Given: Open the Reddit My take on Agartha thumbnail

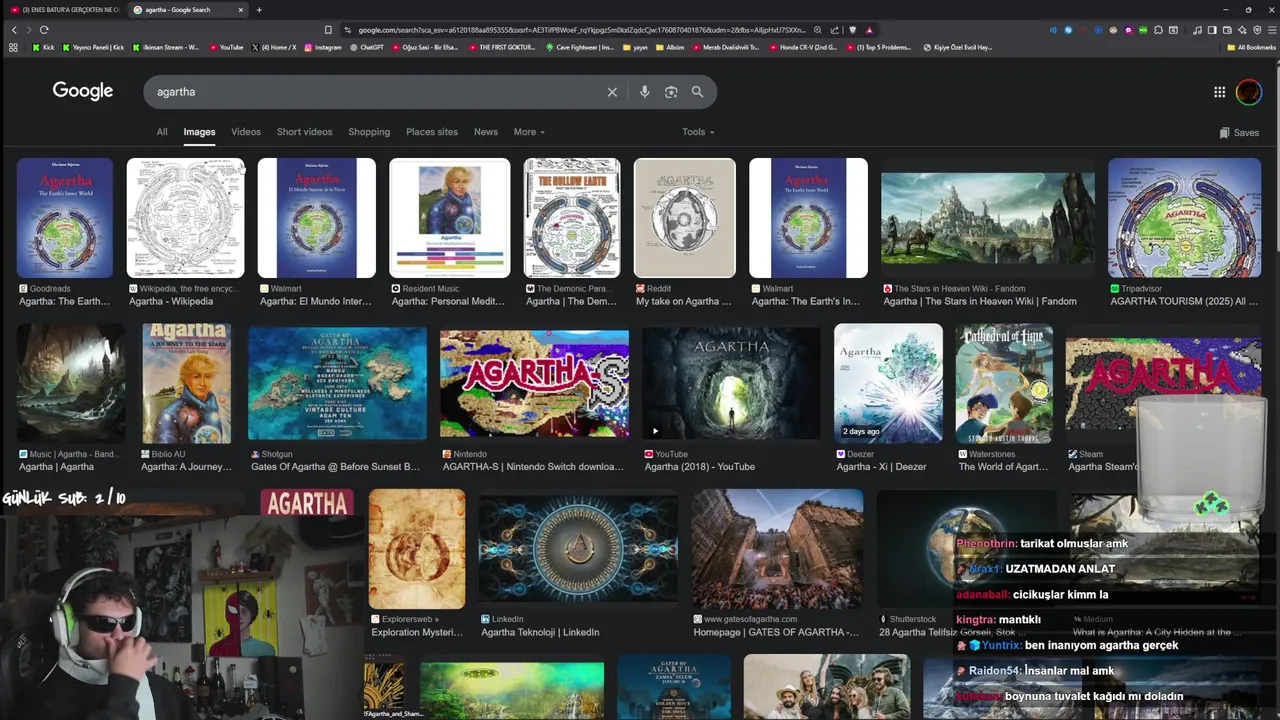Looking at the screenshot, I should (x=685, y=218).
